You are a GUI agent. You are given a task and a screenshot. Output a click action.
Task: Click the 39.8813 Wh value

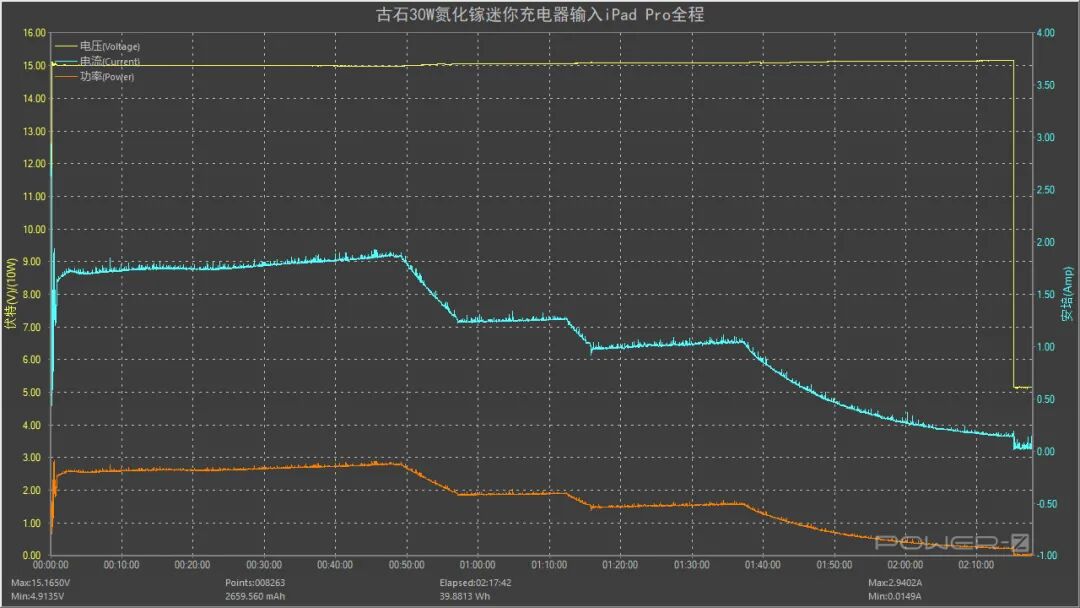click(465, 596)
